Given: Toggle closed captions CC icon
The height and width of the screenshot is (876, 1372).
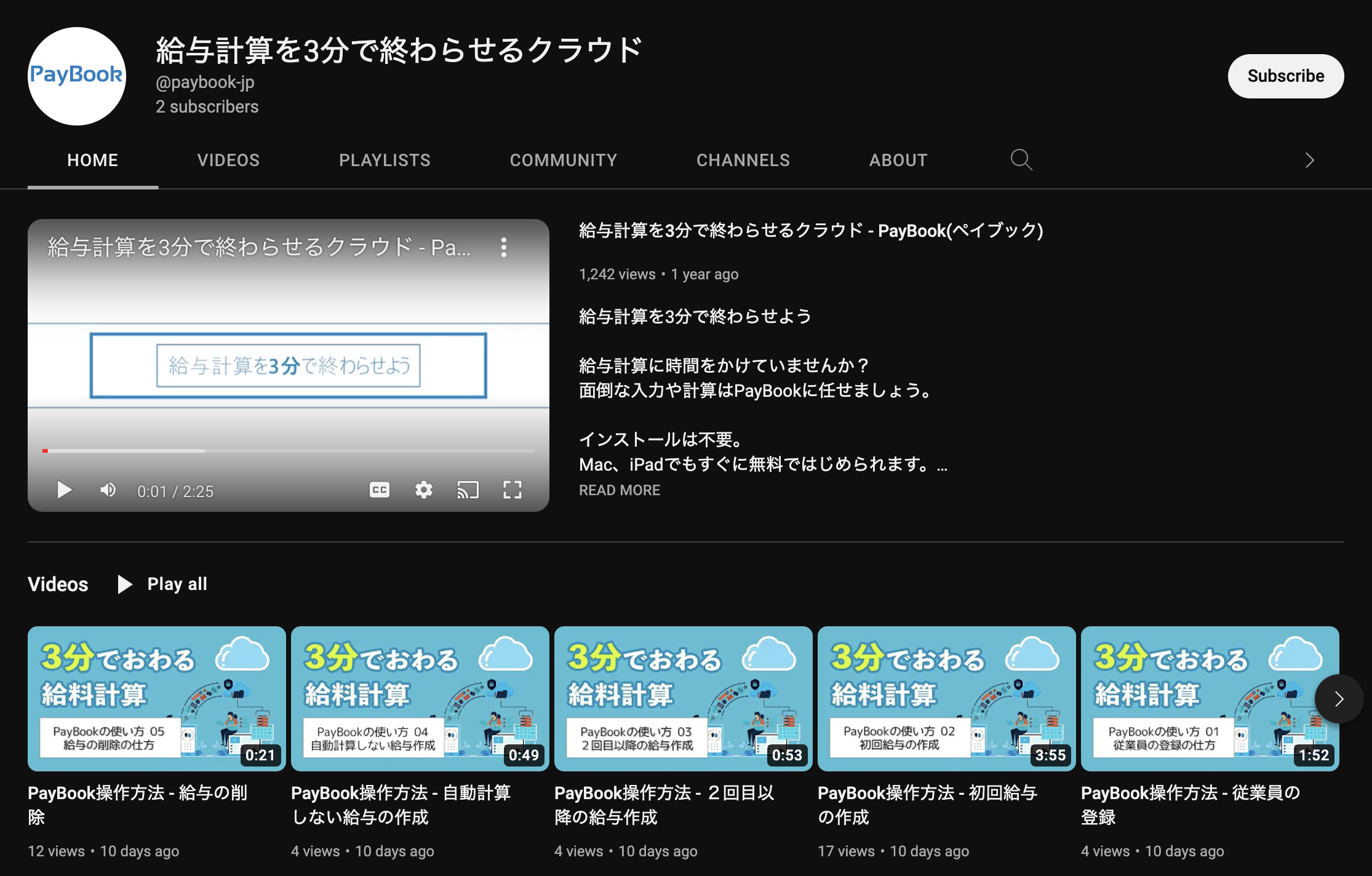Looking at the screenshot, I should pos(380,490).
